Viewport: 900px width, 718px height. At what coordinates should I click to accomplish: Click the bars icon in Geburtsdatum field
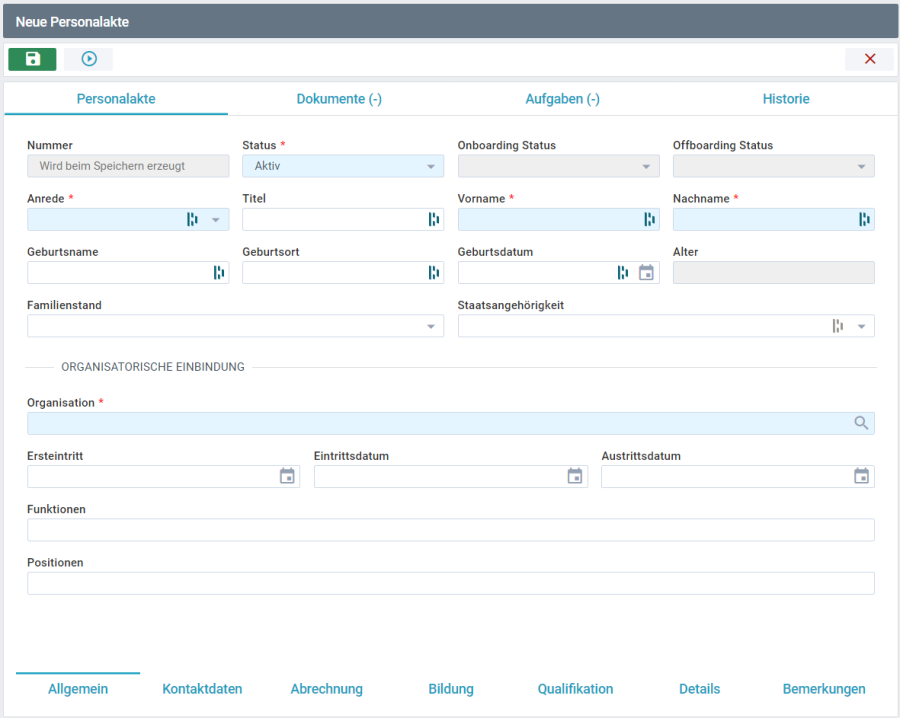click(x=623, y=273)
